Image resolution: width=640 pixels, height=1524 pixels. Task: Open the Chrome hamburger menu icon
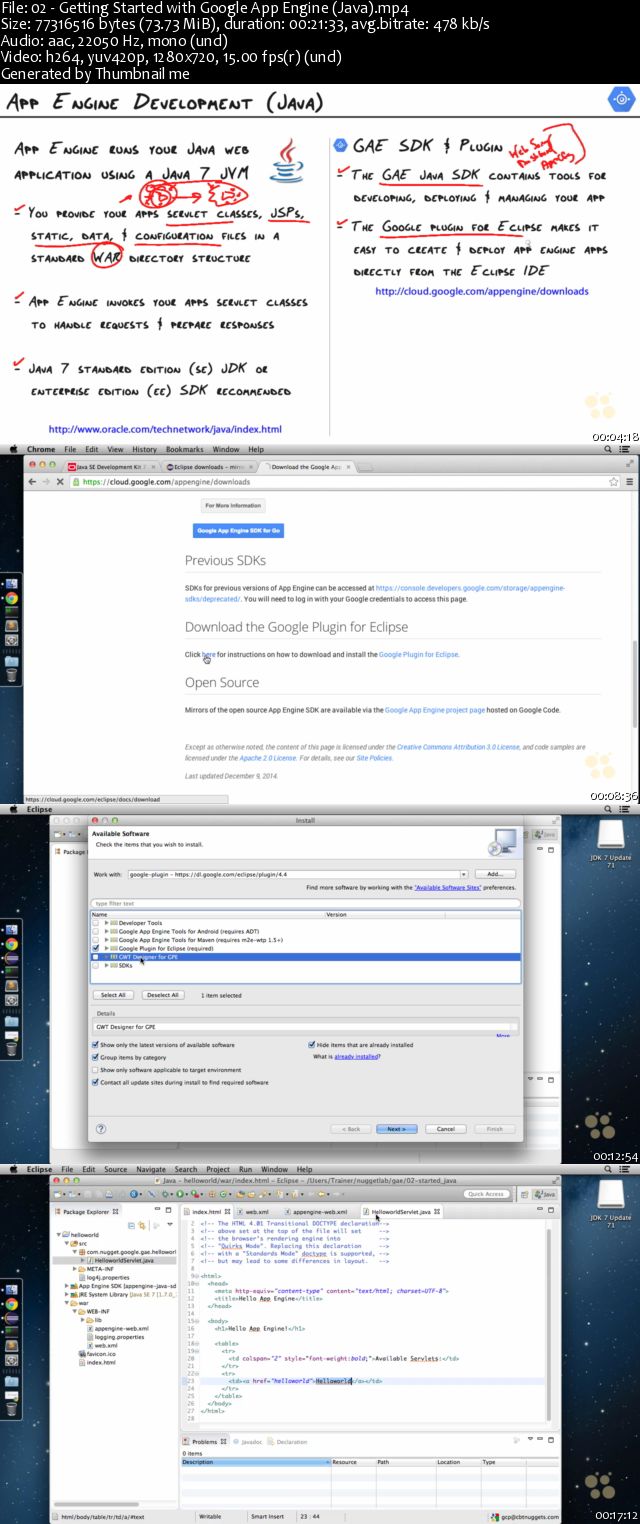[x=628, y=482]
